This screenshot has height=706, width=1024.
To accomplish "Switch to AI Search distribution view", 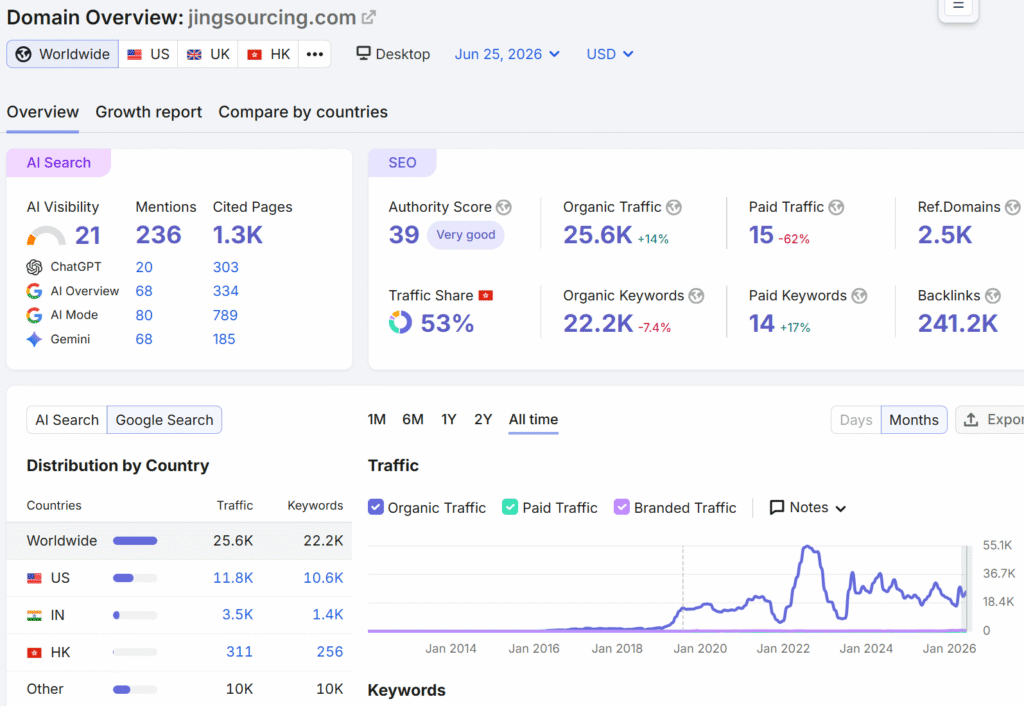I will tap(67, 420).
